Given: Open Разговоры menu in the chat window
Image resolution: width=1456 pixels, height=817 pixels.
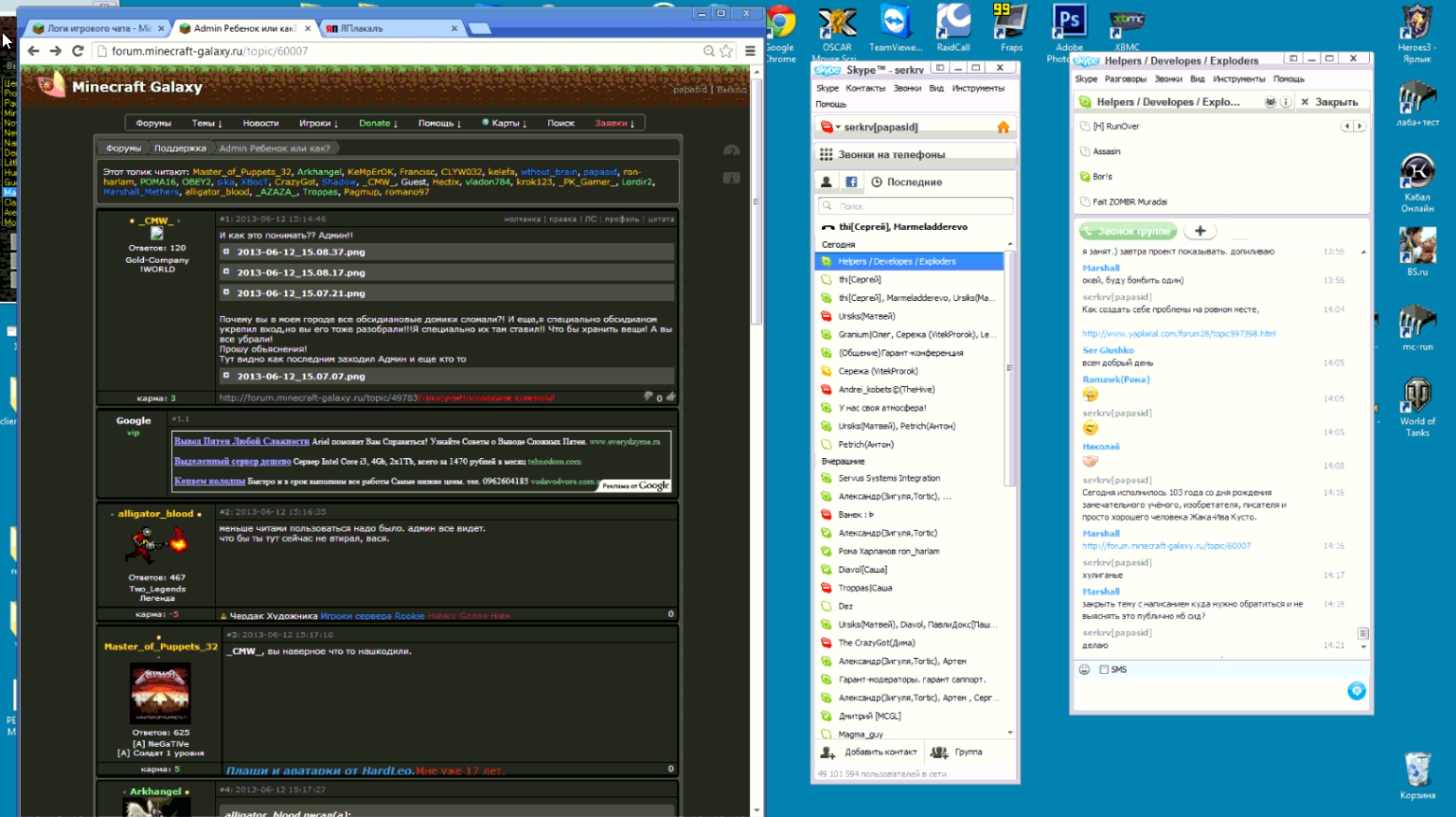Looking at the screenshot, I should point(1125,79).
